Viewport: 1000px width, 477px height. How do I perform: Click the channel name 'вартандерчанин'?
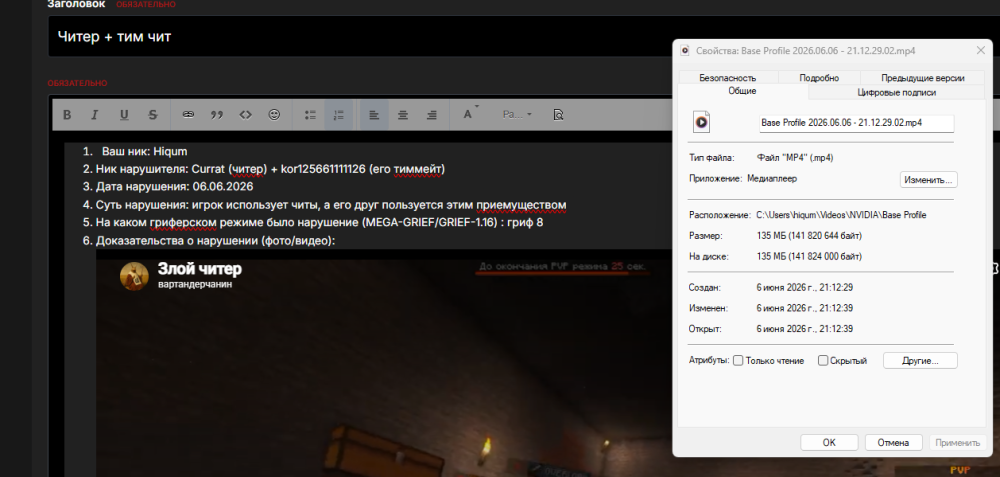tap(195, 284)
